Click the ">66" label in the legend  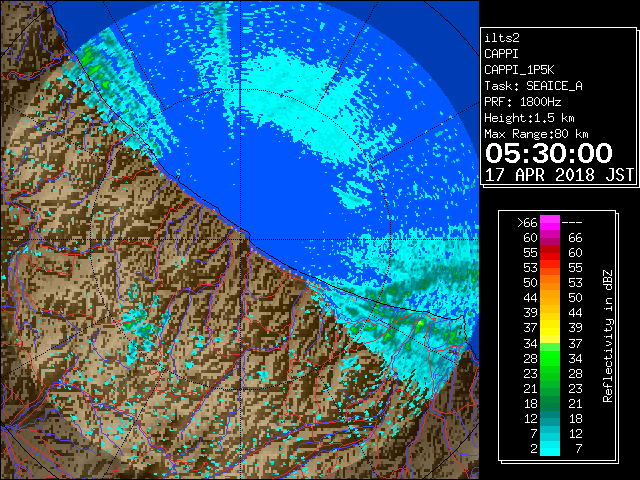tap(527, 223)
